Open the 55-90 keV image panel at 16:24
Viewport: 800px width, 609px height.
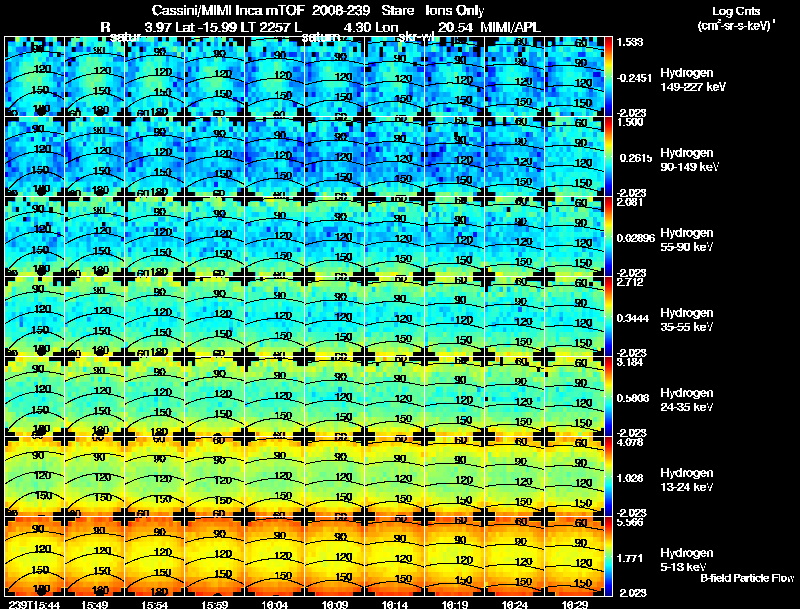tap(514, 237)
